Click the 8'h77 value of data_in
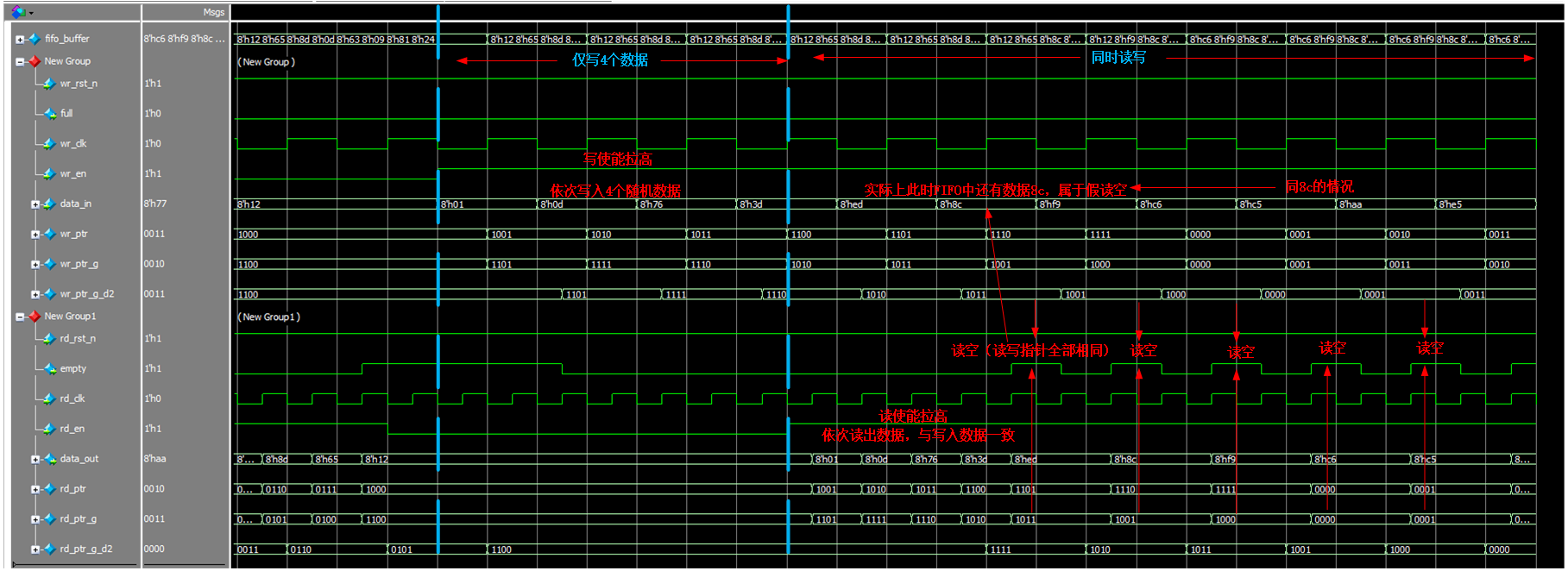Screen dimensions: 1568x571 pyautogui.click(x=155, y=204)
